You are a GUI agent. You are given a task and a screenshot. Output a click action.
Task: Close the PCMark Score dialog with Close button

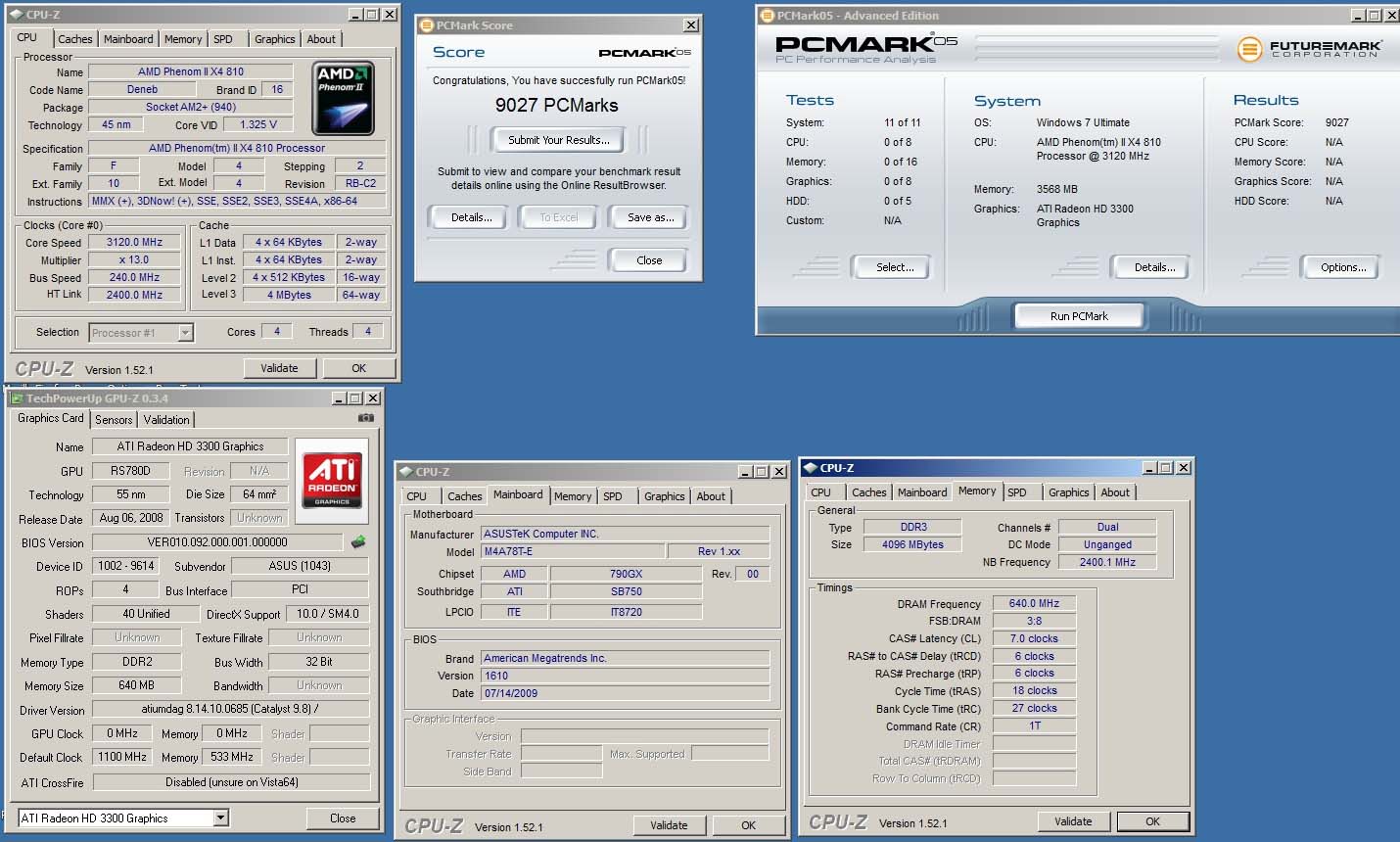tap(649, 260)
